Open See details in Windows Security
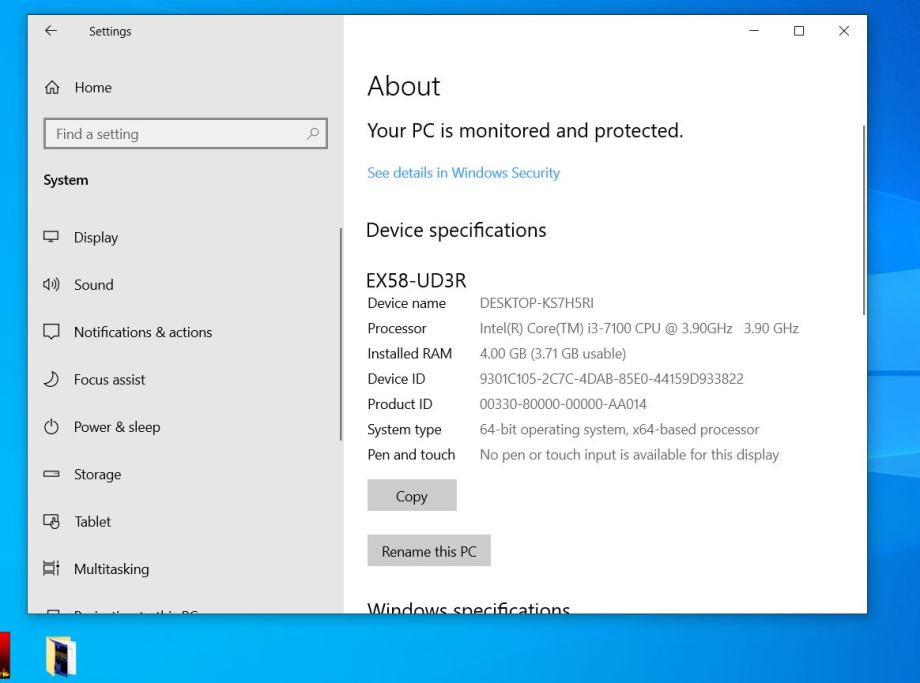920x683 pixels. coord(463,173)
